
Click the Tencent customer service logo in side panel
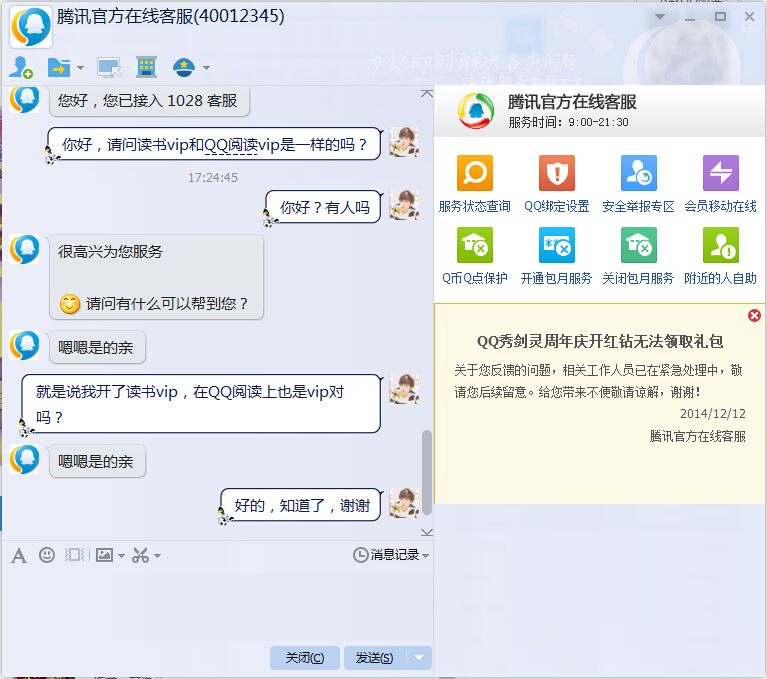coord(476,111)
